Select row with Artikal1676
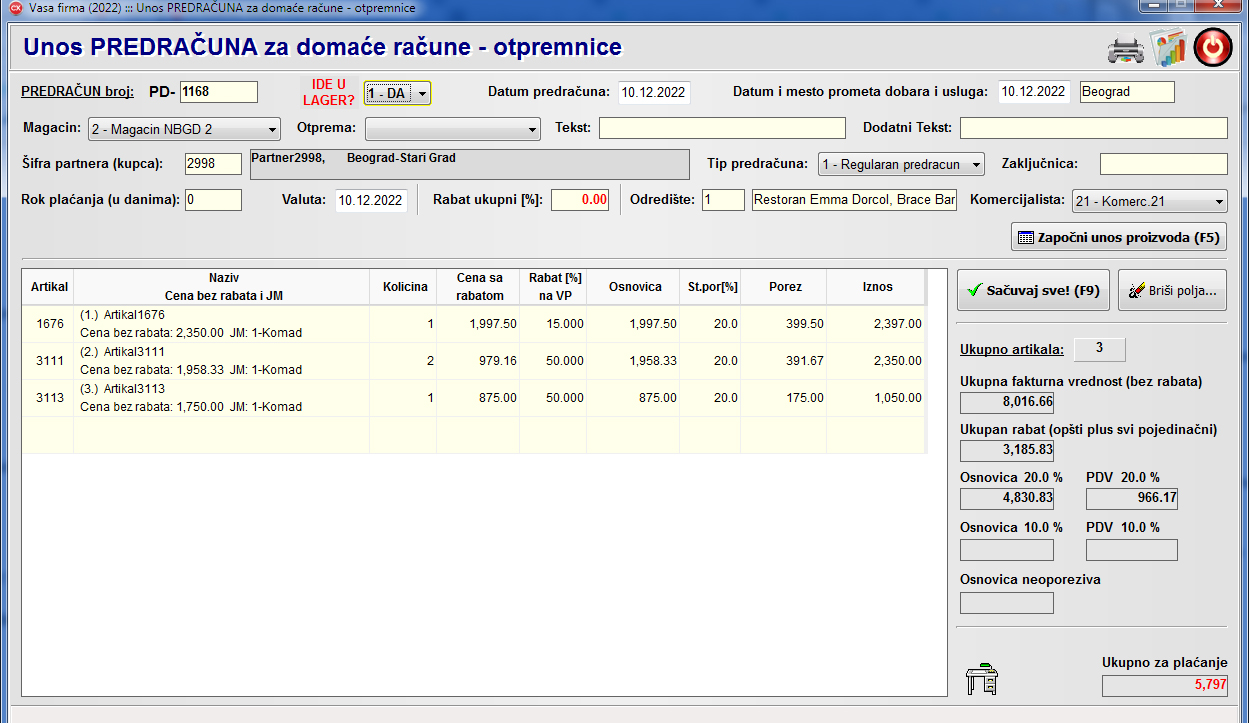 475,324
